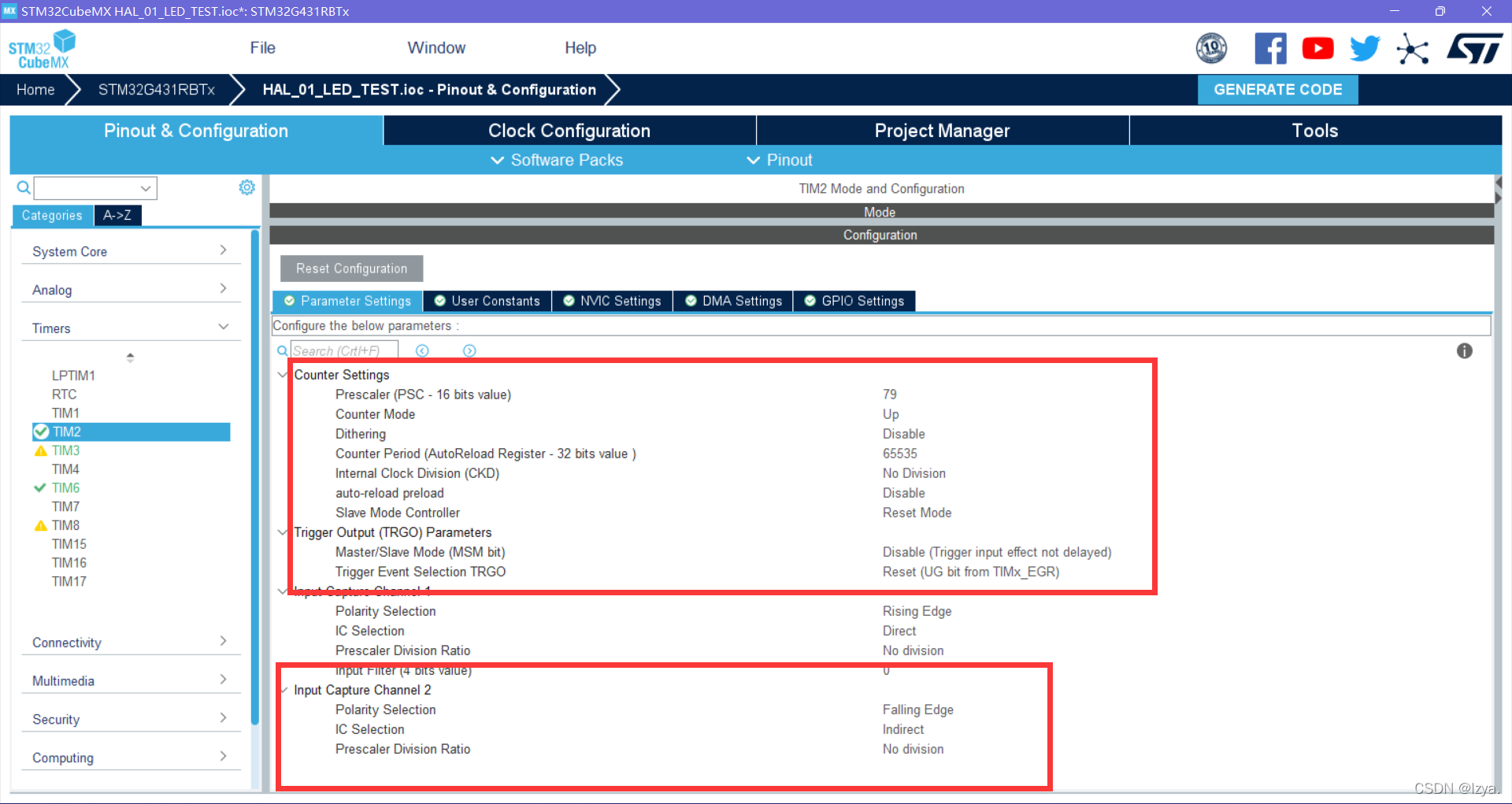Click the Channel 2 polarity value Falling Edge

(x=918, y=710)
